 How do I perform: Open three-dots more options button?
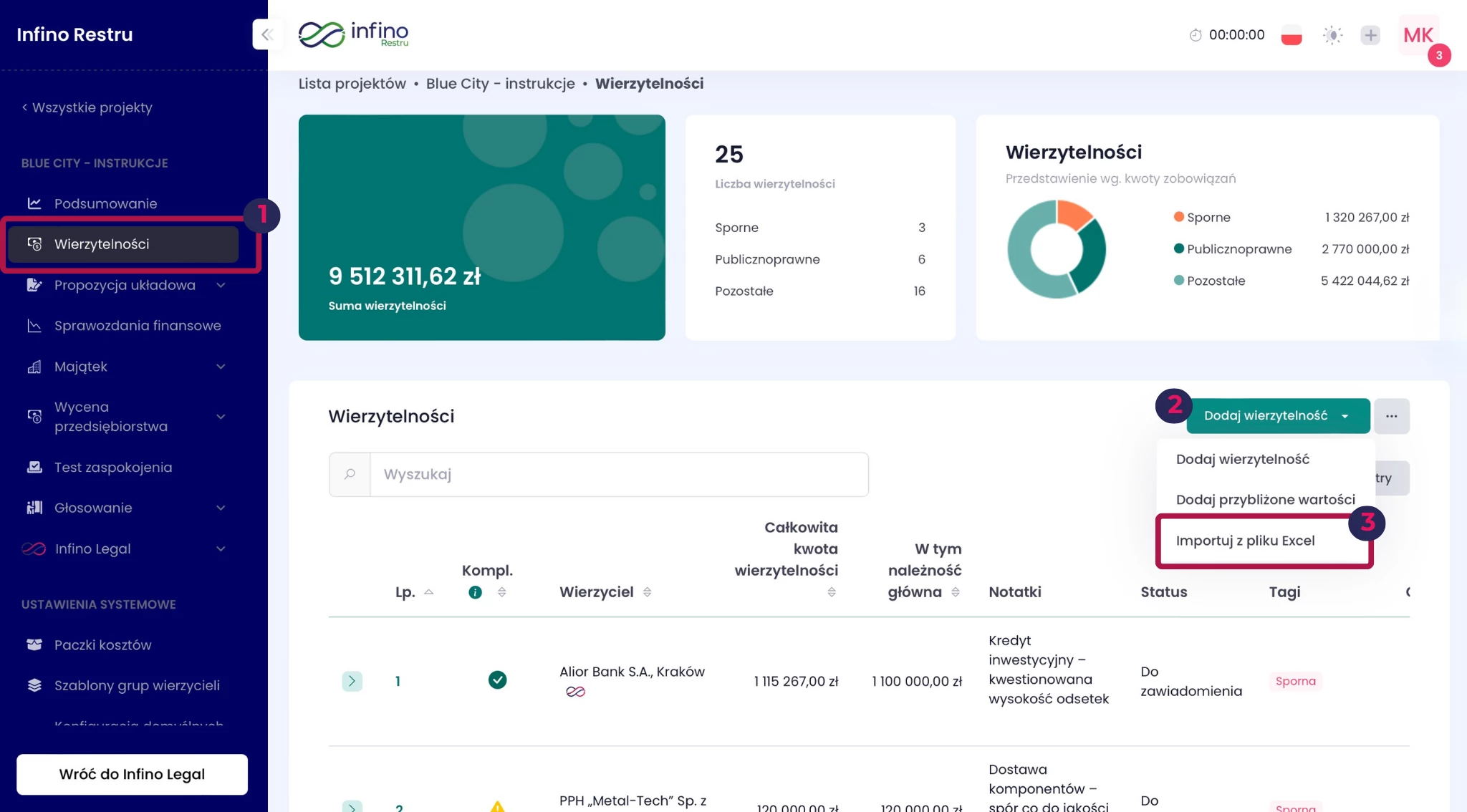pos(1391,416)
